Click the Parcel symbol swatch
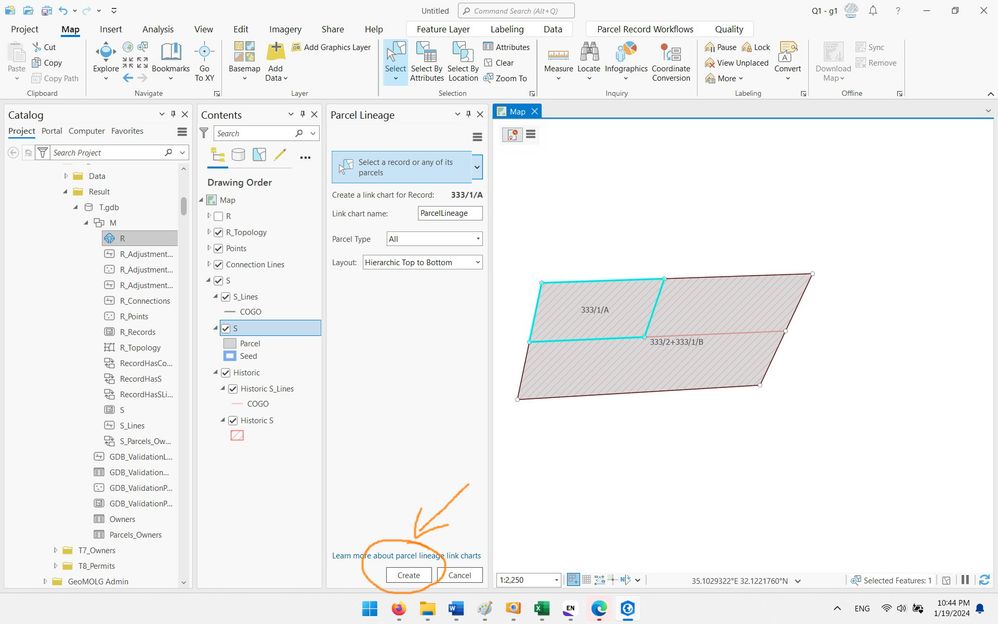998x624 pixels. point(230,344)
